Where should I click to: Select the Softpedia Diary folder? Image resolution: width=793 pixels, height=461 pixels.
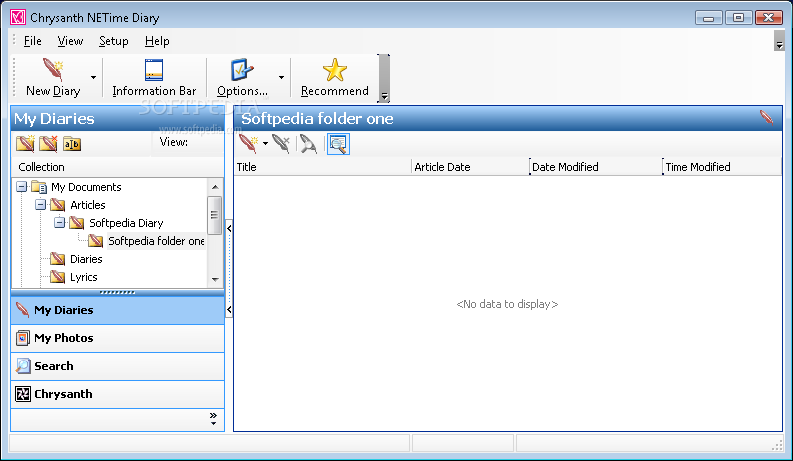point(126,223)
